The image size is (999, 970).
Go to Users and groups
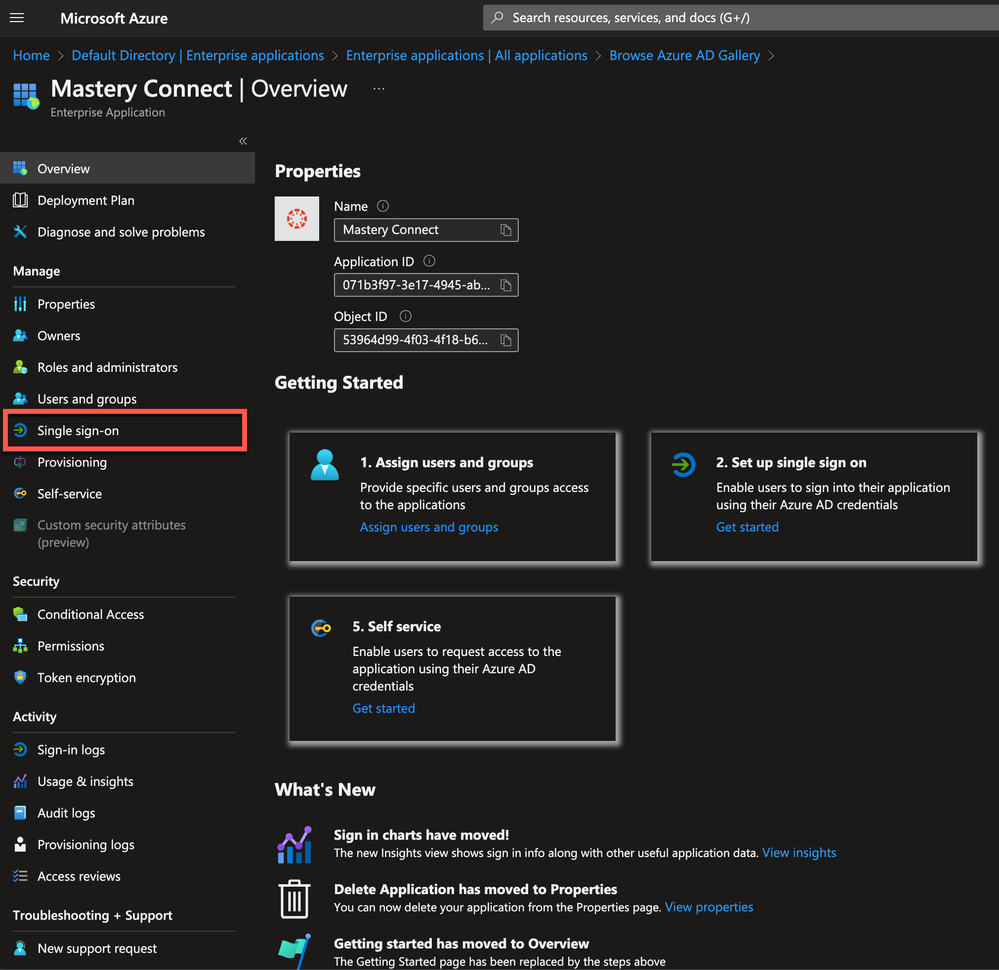click(x=87, y=399)
